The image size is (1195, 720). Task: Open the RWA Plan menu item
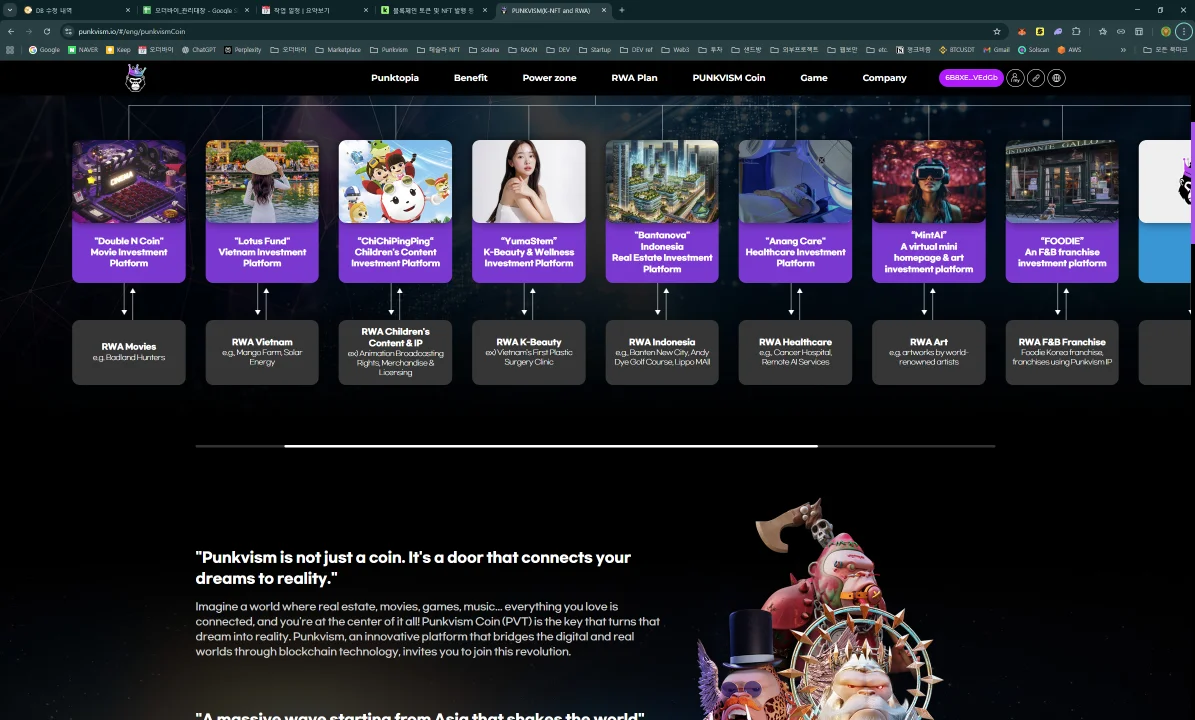click(x=634, y=78)
